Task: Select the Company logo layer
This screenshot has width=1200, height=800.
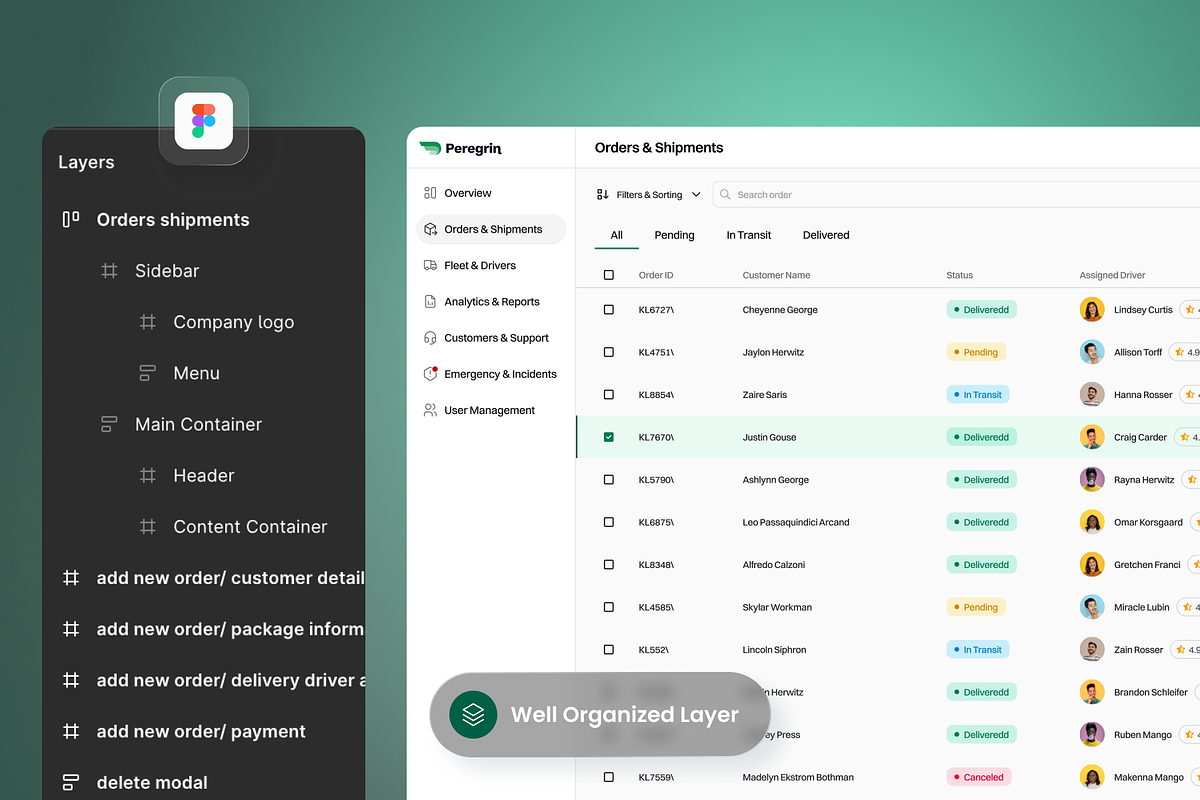Action: (x=234, y=322)
